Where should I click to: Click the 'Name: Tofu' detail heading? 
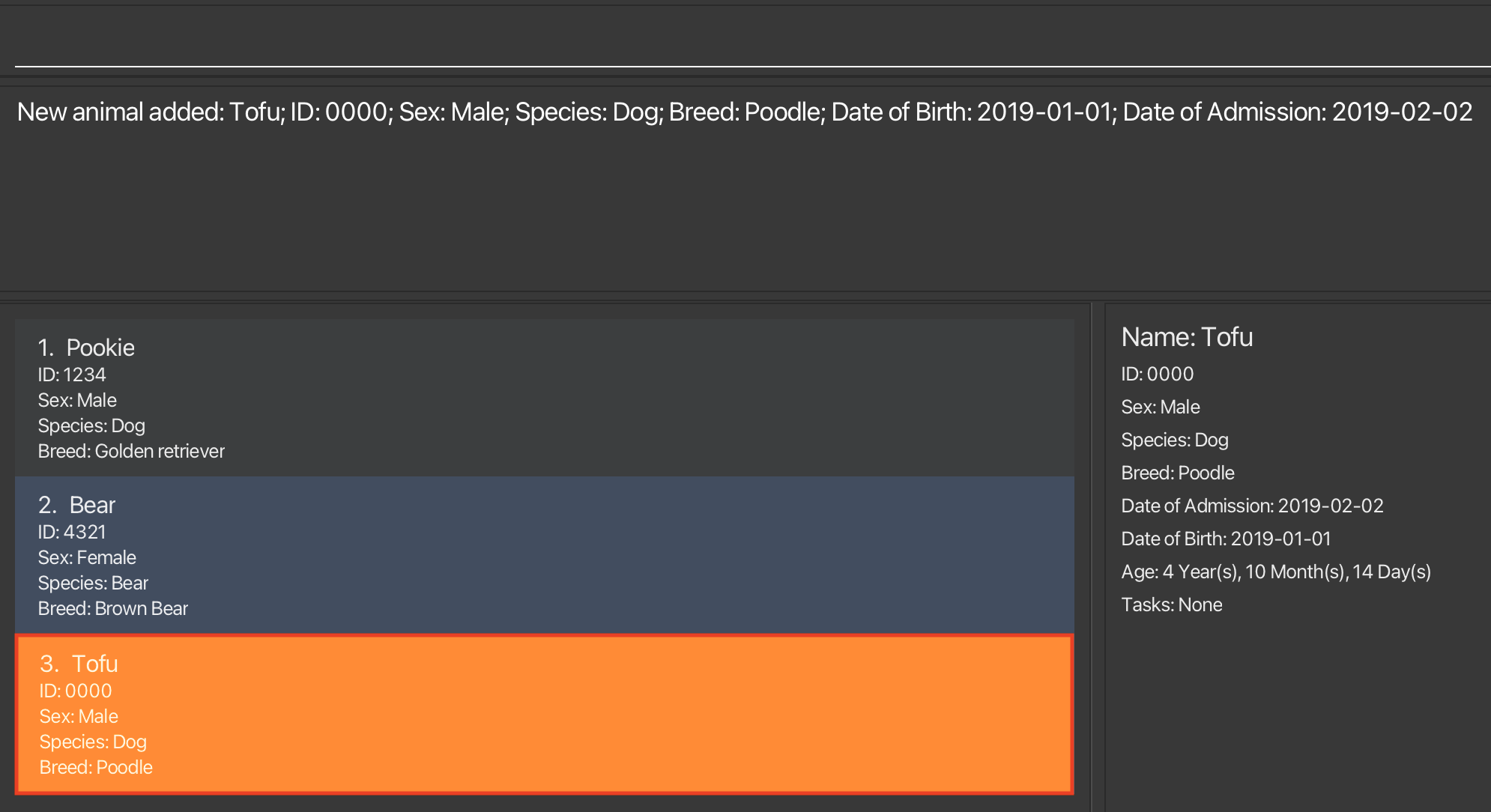point(1187,337)
